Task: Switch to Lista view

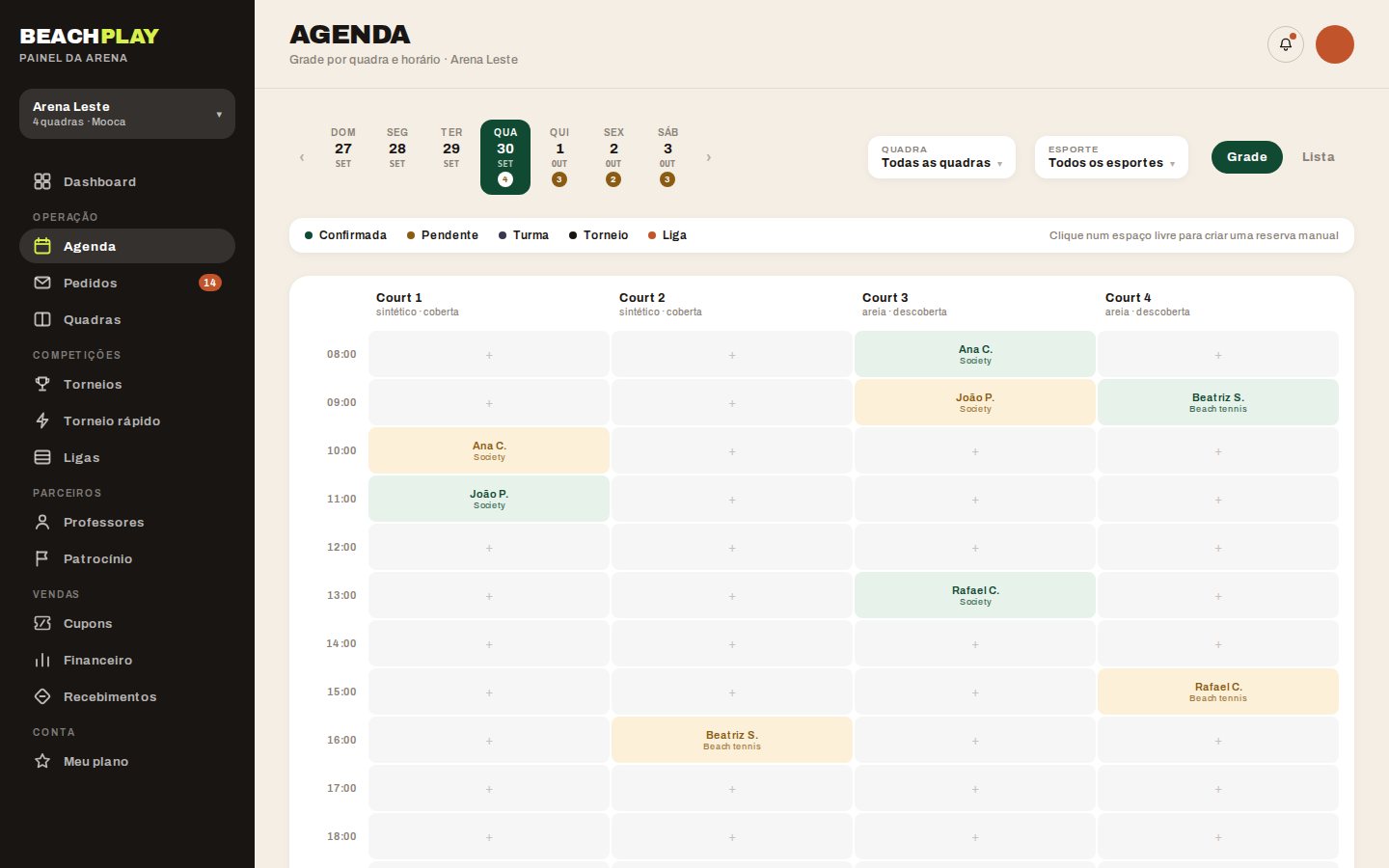Action: coord(1319,157)
